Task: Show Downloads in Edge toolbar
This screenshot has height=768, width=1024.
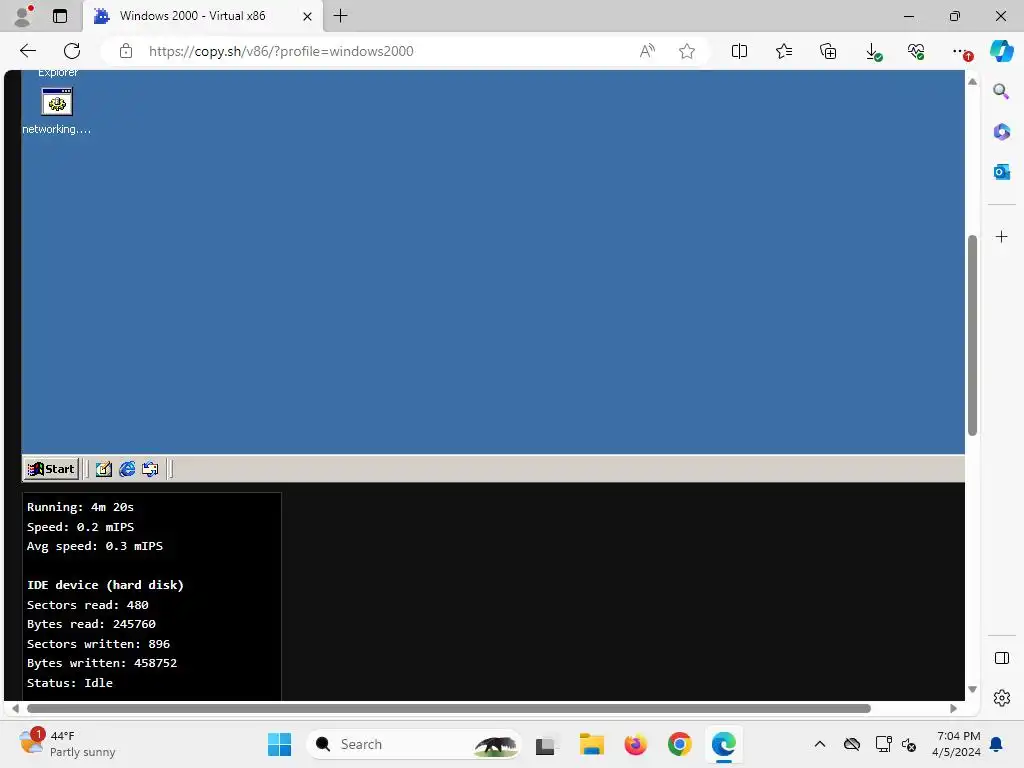Action: coord(873,52)
